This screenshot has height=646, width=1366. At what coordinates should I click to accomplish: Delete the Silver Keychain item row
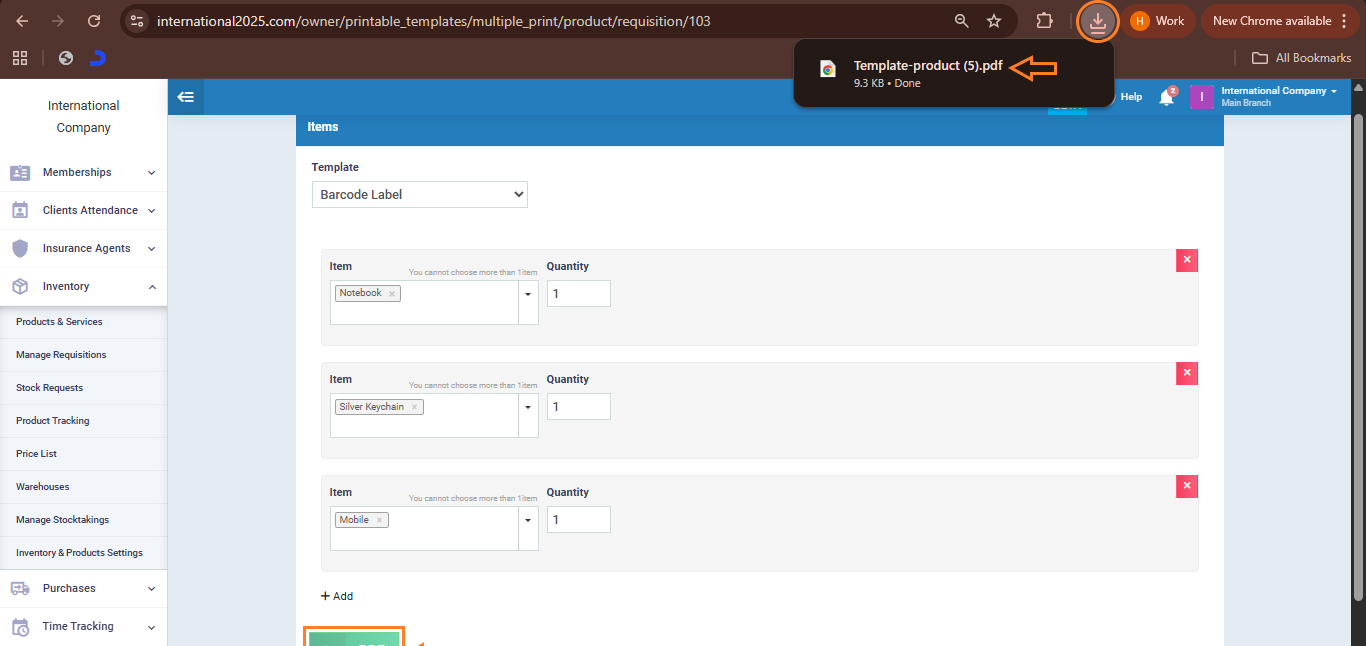pyautogui.click(x=1187, y=374)
